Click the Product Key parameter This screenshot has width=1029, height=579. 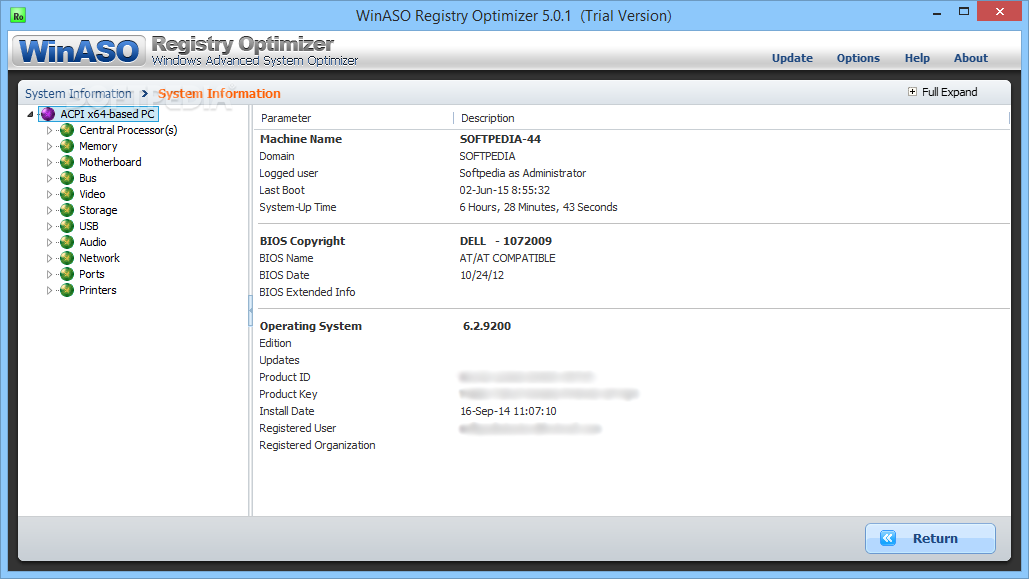(x=288, y=395)
